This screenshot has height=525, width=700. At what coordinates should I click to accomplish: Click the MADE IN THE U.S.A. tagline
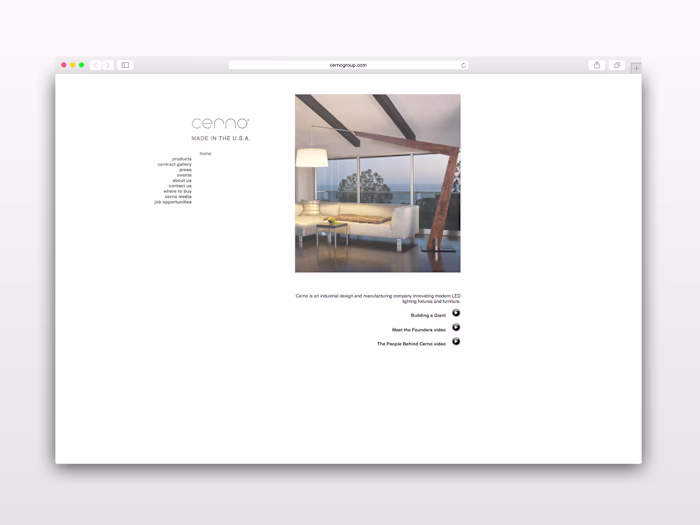pyautogui.click(x=221, y=138)
